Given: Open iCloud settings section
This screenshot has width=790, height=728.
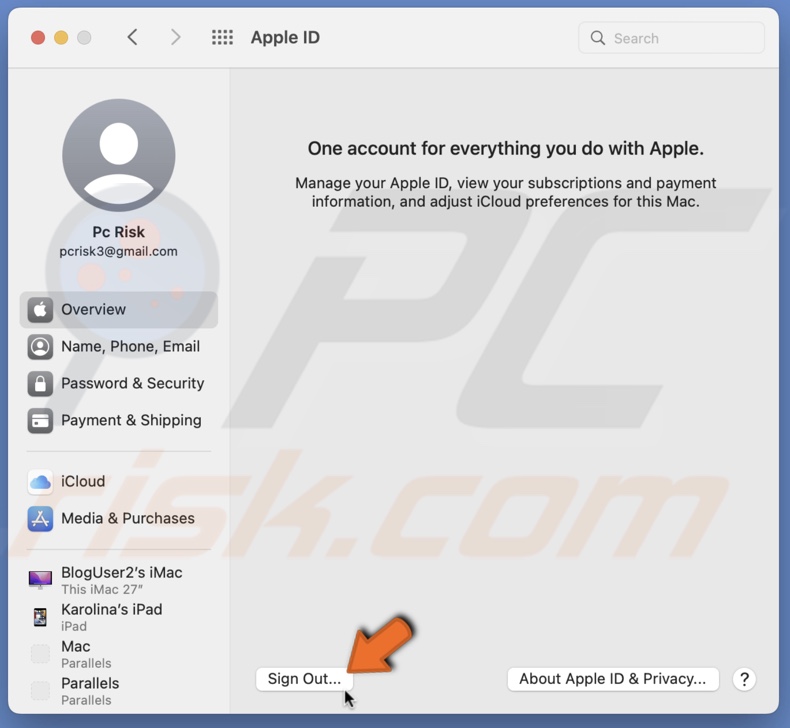Looking at the screenshot, I should (119, 482).
